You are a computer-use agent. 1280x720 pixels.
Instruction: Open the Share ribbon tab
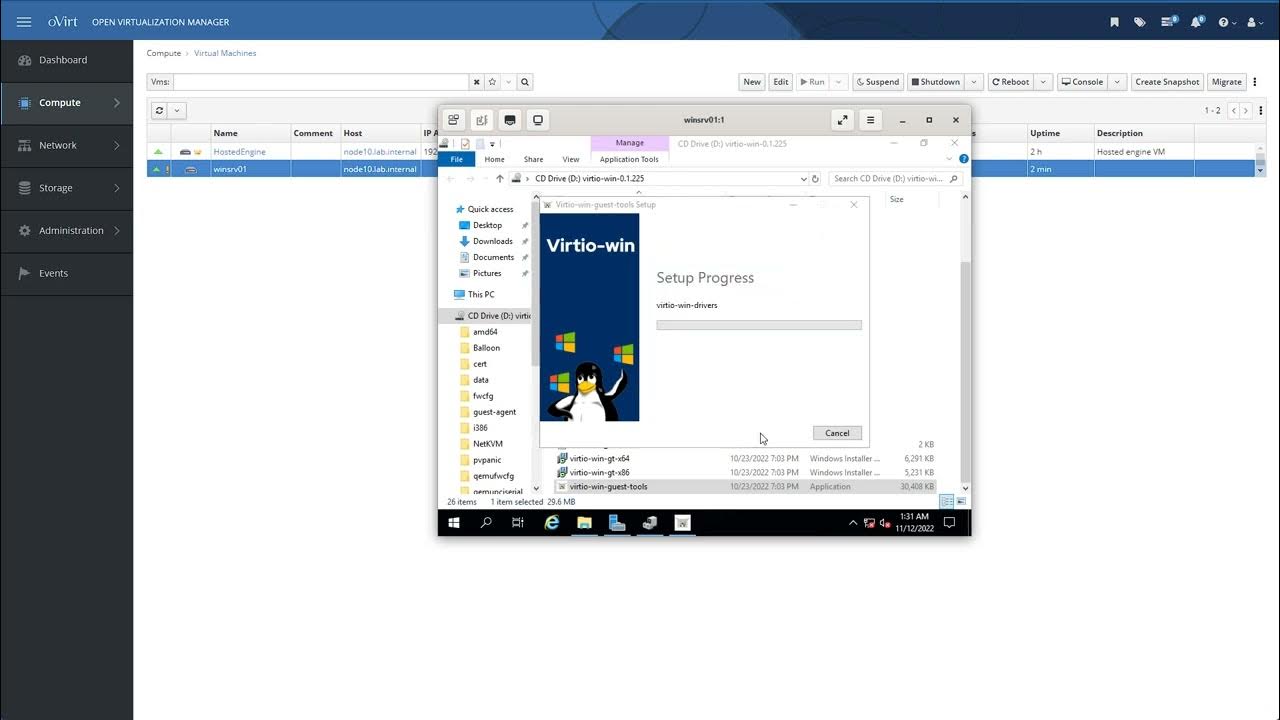tap(534, 159)
